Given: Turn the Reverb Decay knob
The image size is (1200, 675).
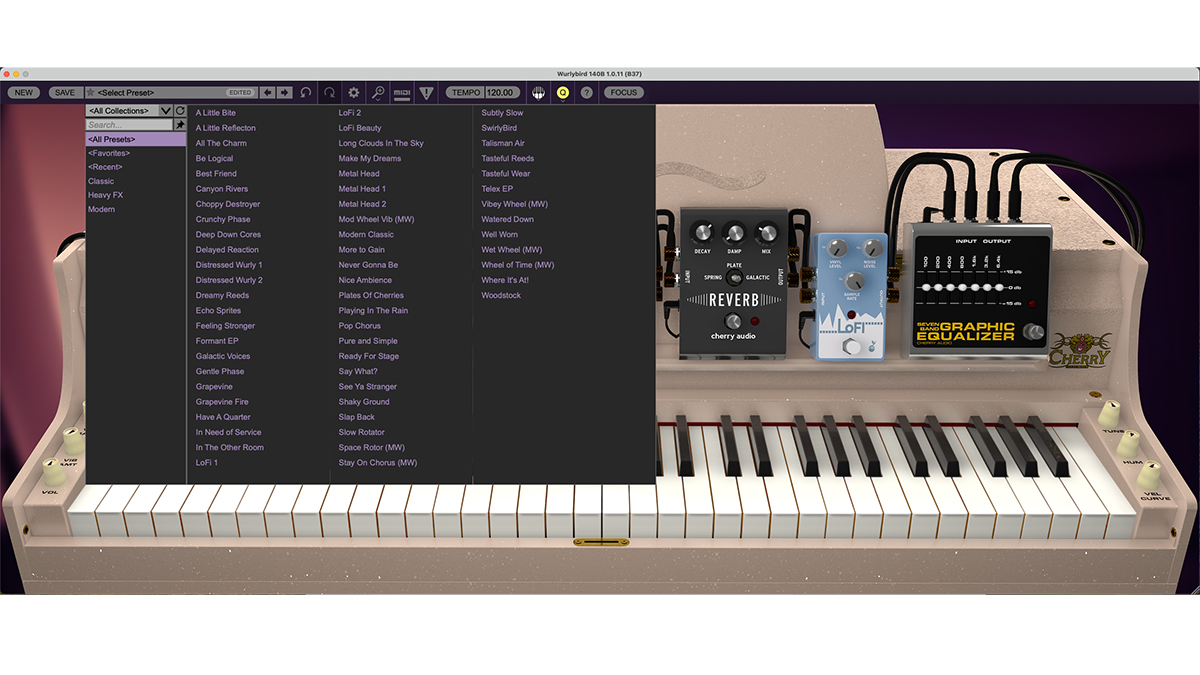Looking at the screenshot, I should pos(703,232).
